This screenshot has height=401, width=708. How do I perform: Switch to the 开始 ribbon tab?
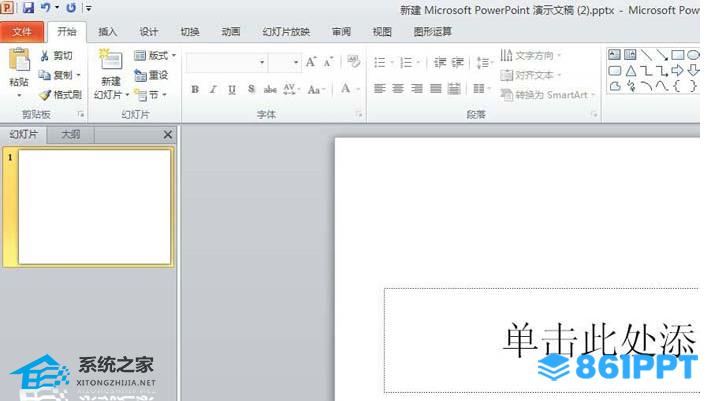tap(67, 32)
